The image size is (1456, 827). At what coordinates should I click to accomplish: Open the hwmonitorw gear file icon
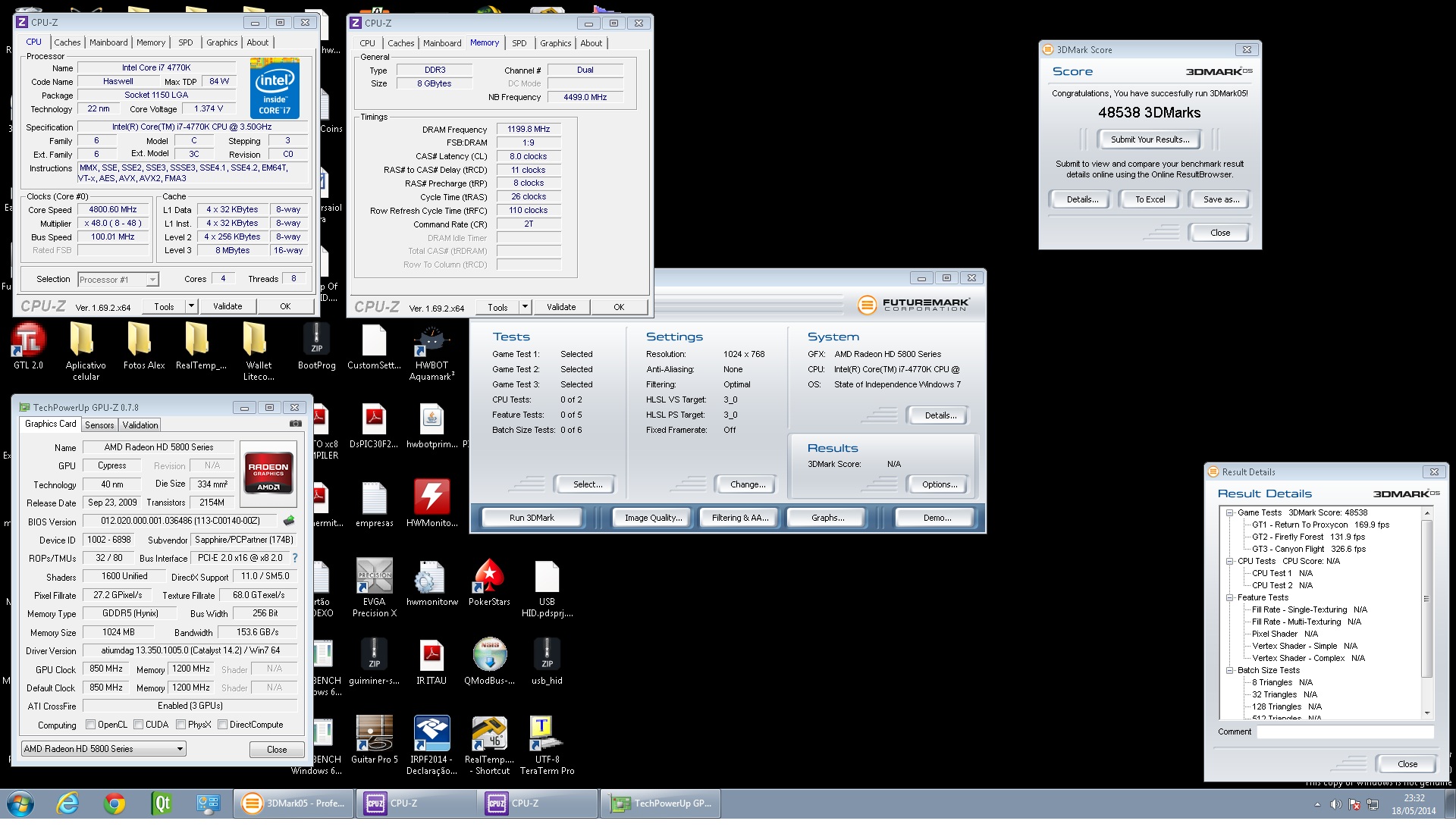click(431, 583)
